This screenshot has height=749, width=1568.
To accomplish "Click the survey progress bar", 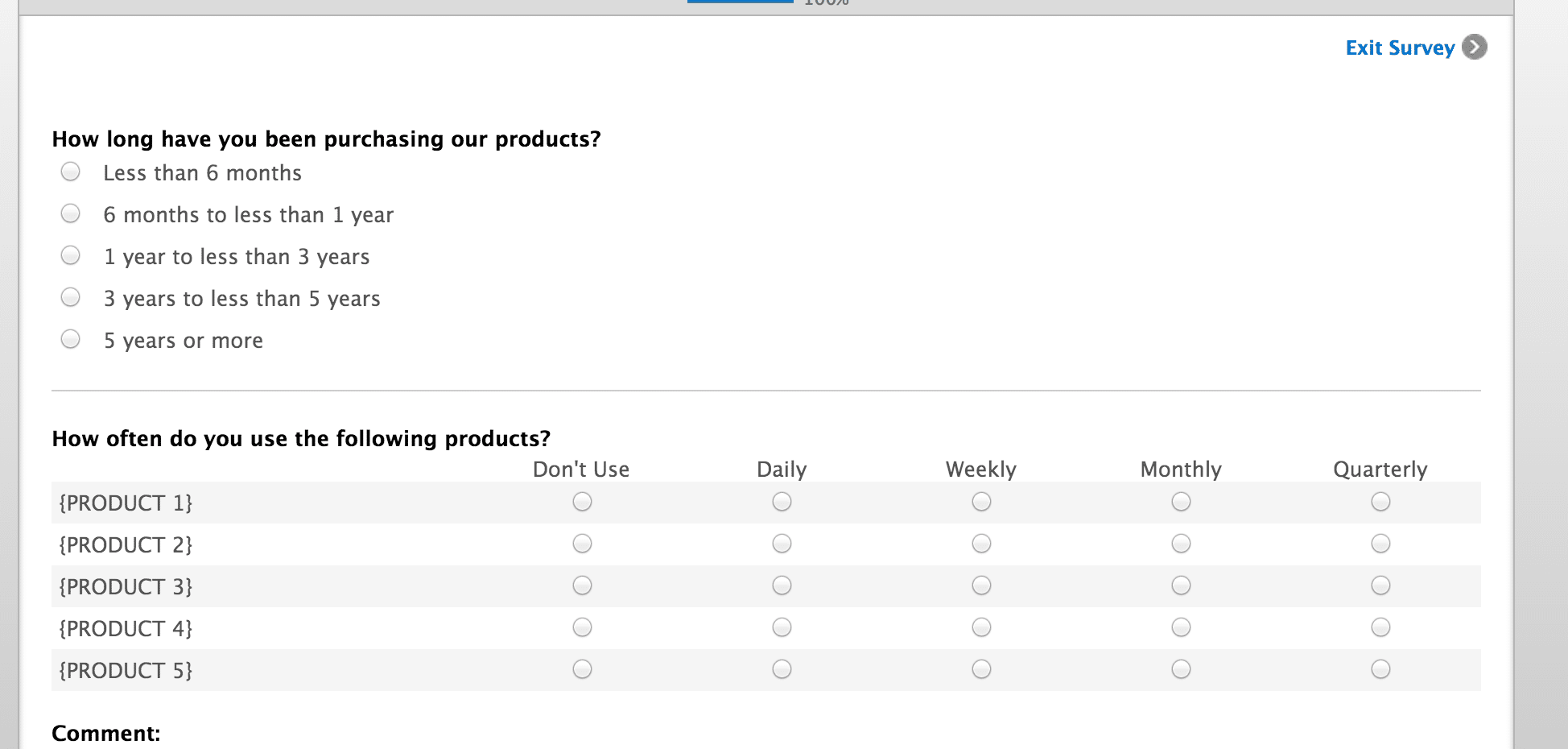I will (741, 2).
